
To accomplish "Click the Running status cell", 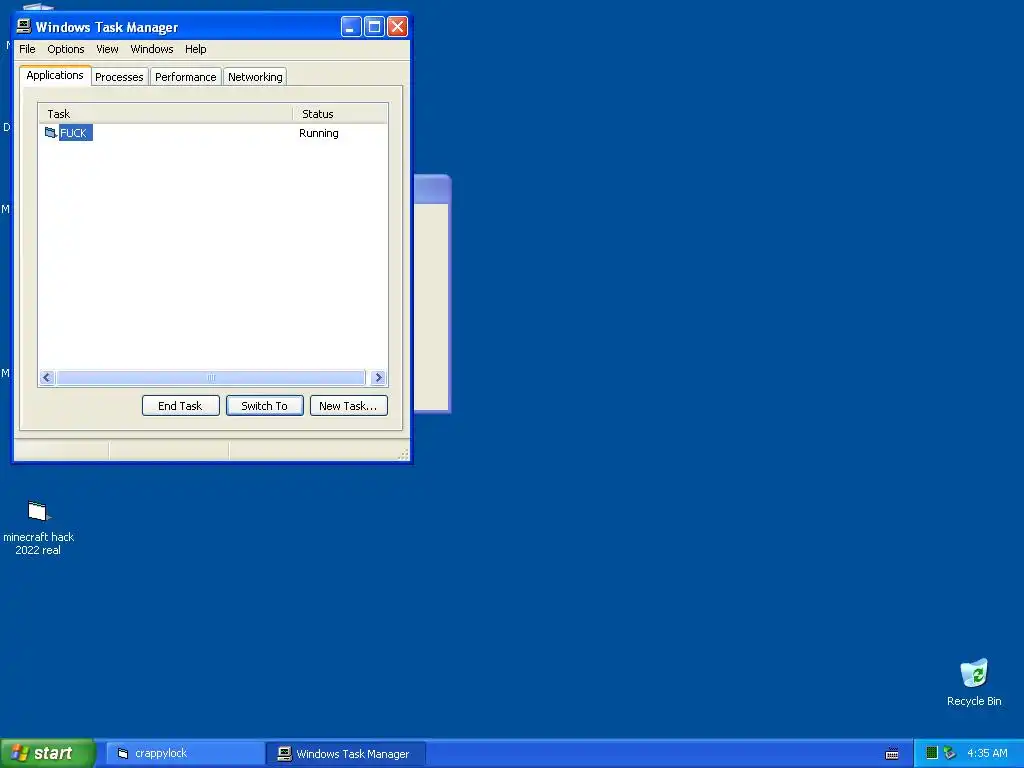I will [x=319, y=133].
